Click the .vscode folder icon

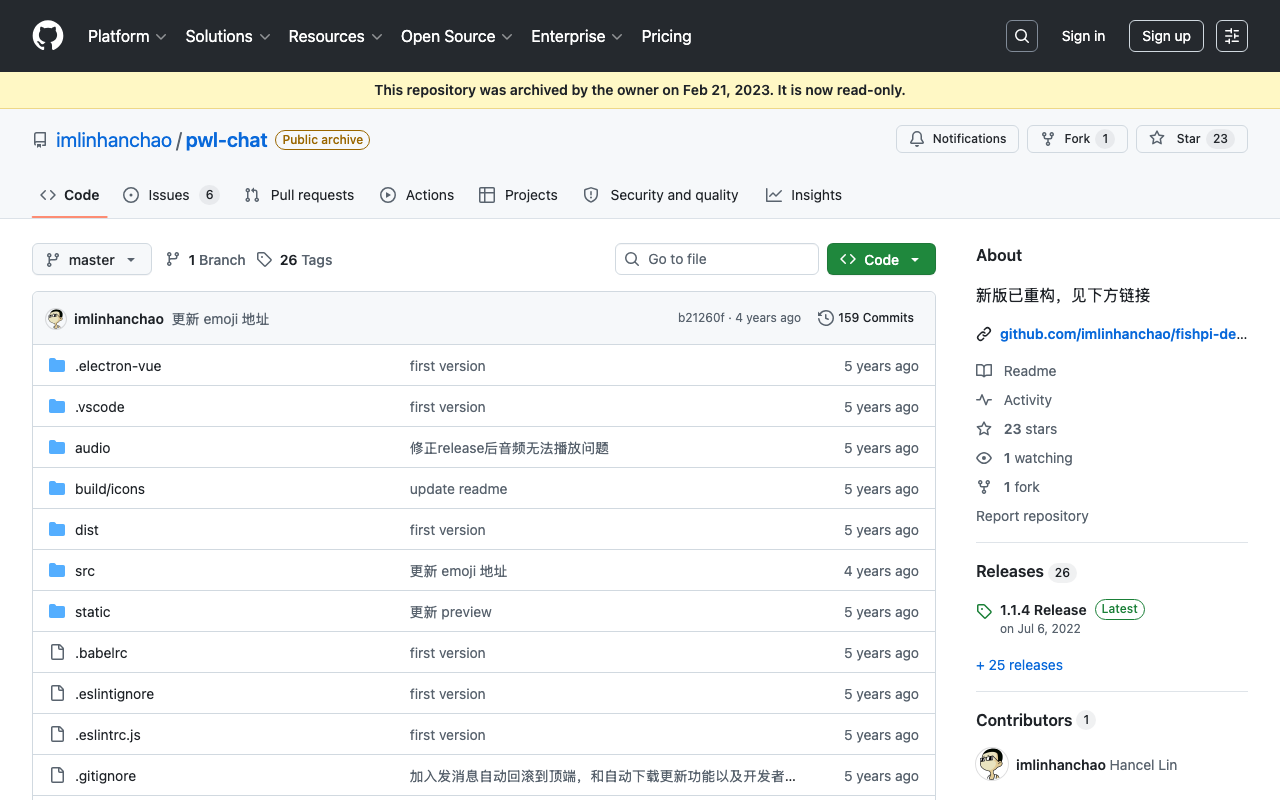coord(57,407)
